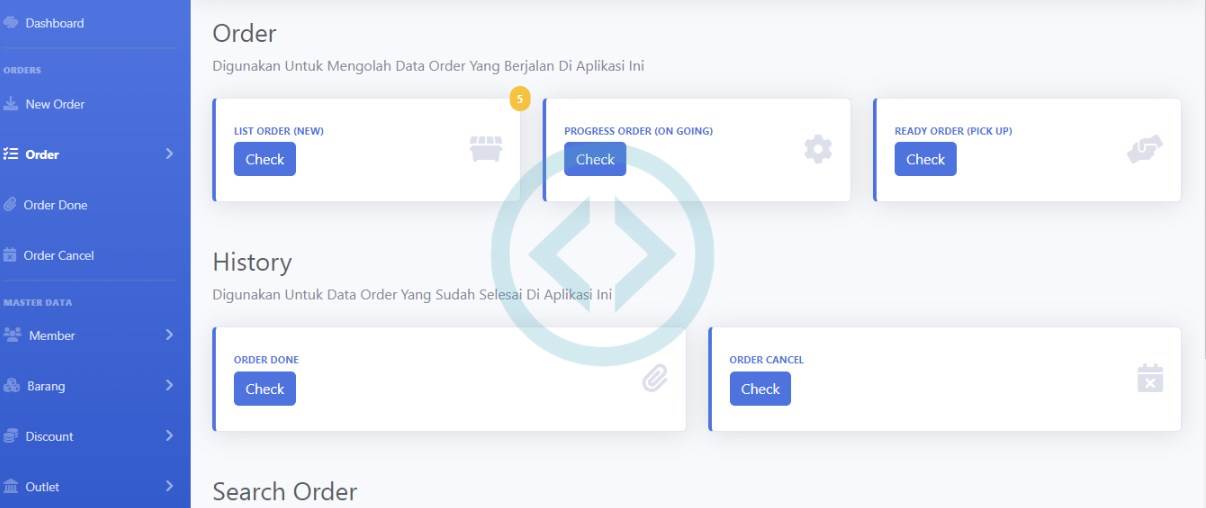1206x508 pixels.
Task: Click the gear icon in Progress Order card
Action: [x=817, y=149]
